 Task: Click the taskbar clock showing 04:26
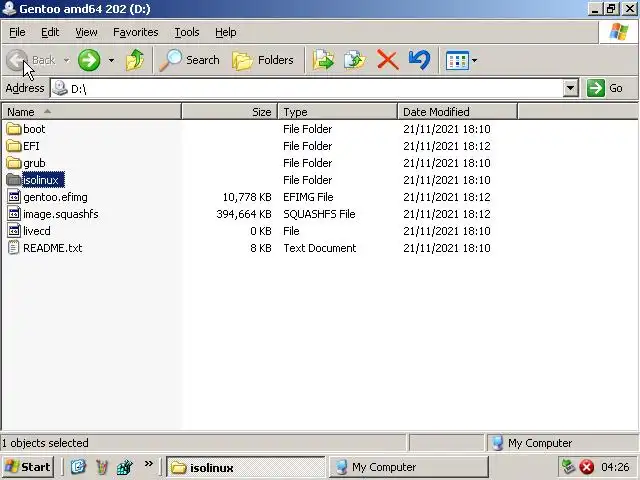pos(615,467)
